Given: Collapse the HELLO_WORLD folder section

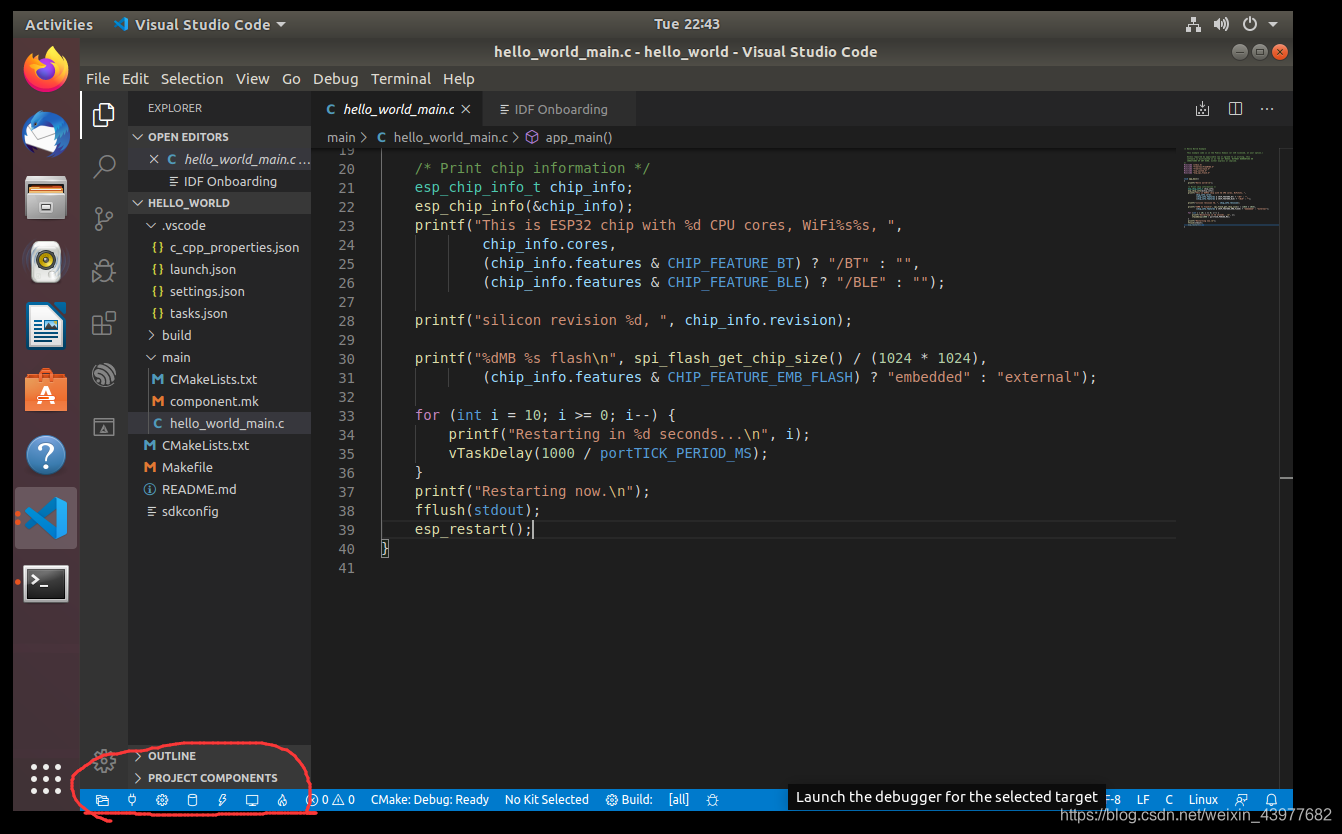Looking at the screenshot, I should coord(219,203).
